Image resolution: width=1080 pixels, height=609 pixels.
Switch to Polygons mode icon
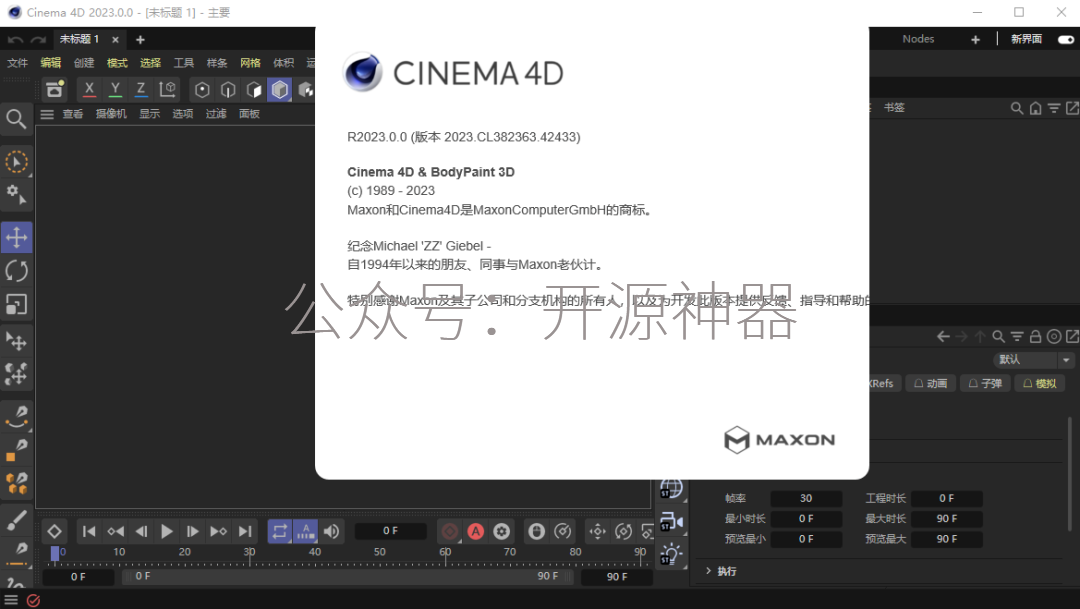pyautogui.click(x=254, y=90)
